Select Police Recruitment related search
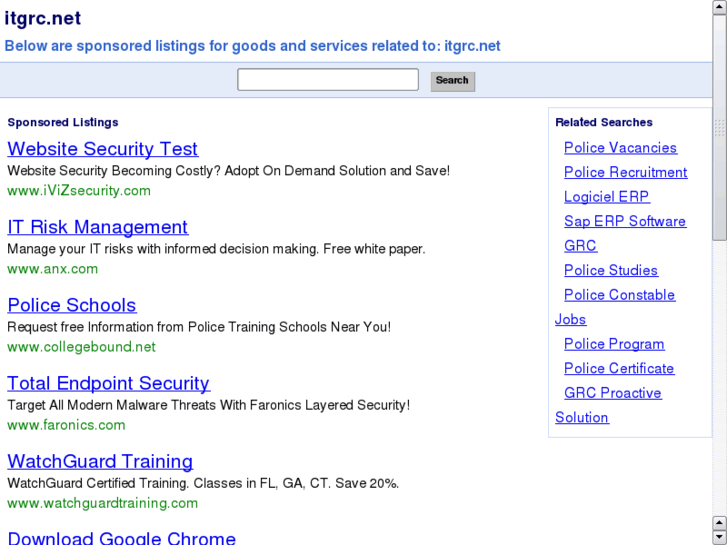 (x=625, y=173)
